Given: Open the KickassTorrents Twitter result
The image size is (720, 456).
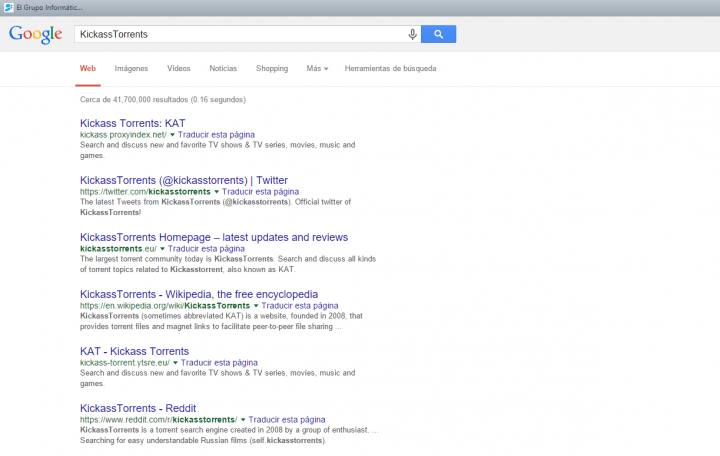Looking at the screenshot, I should click(x=184, y=180).
